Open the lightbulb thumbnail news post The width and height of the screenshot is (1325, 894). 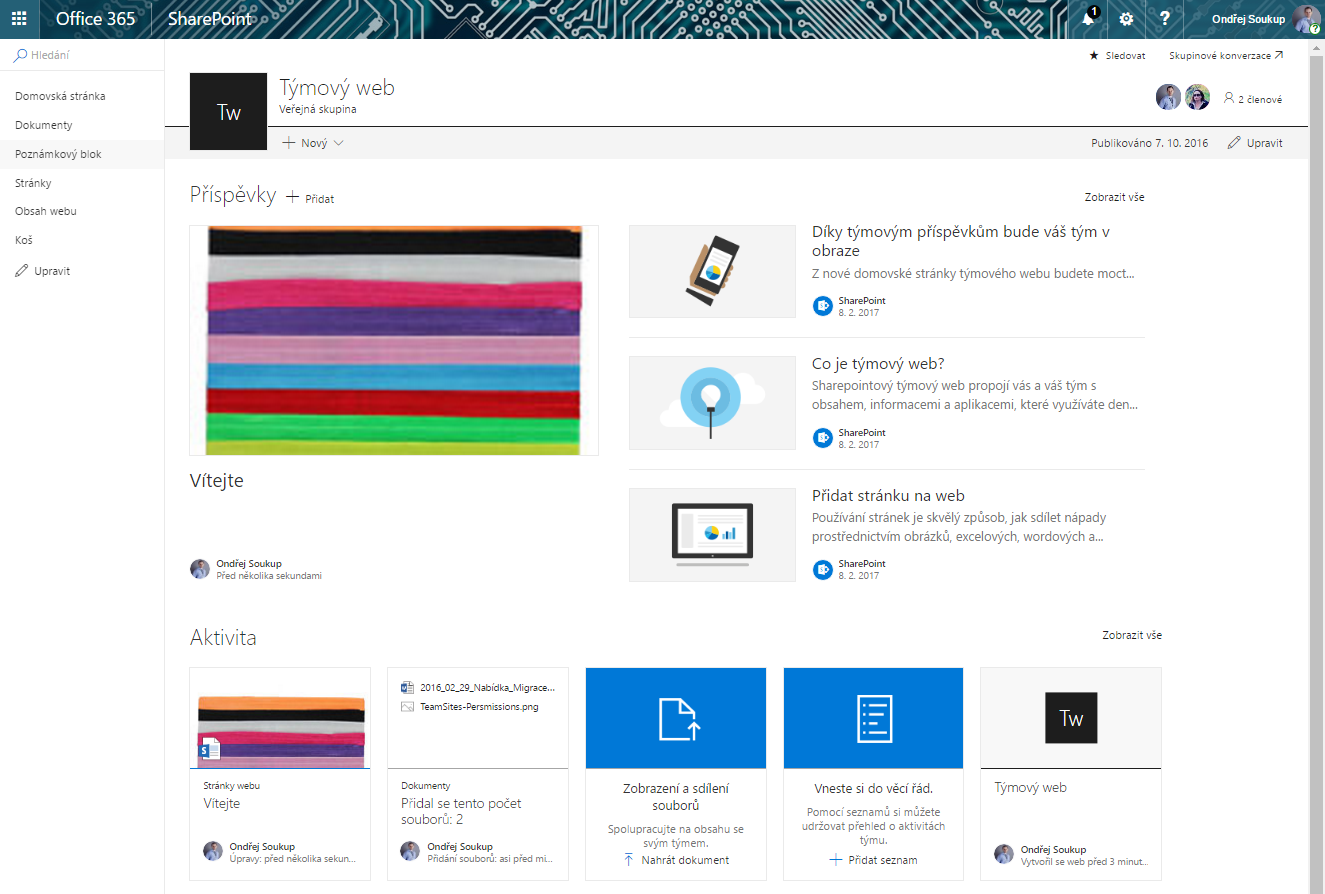[x=712, y=403]
